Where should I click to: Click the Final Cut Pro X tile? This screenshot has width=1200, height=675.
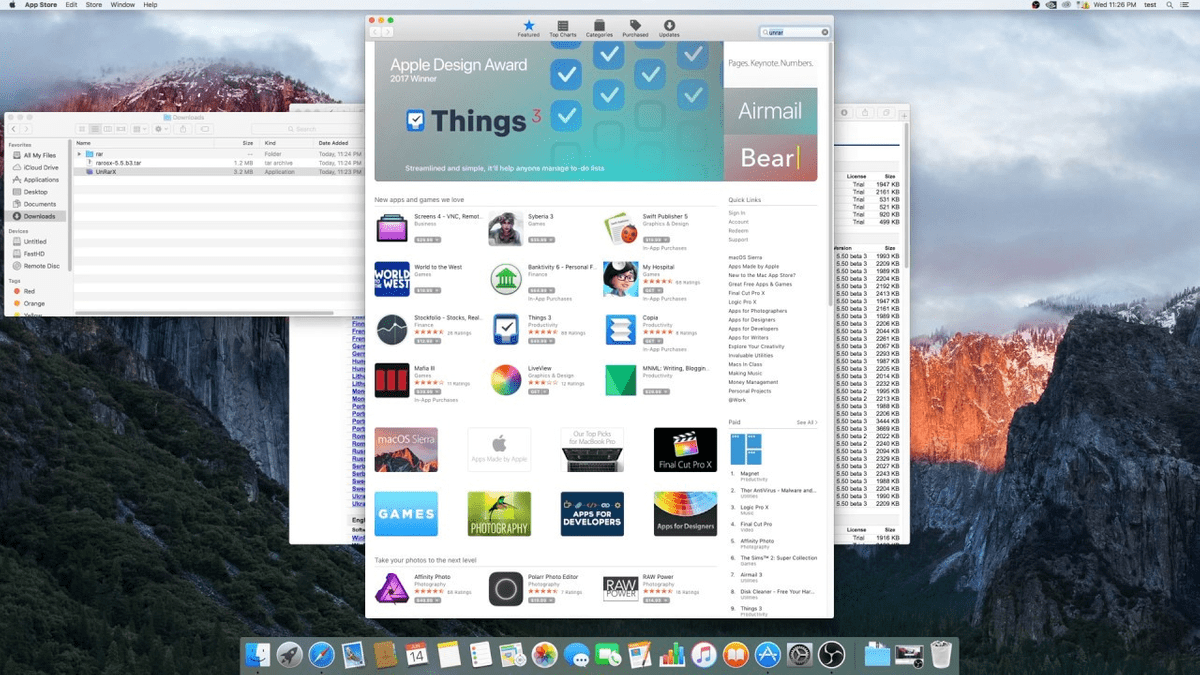pos(685,449)
